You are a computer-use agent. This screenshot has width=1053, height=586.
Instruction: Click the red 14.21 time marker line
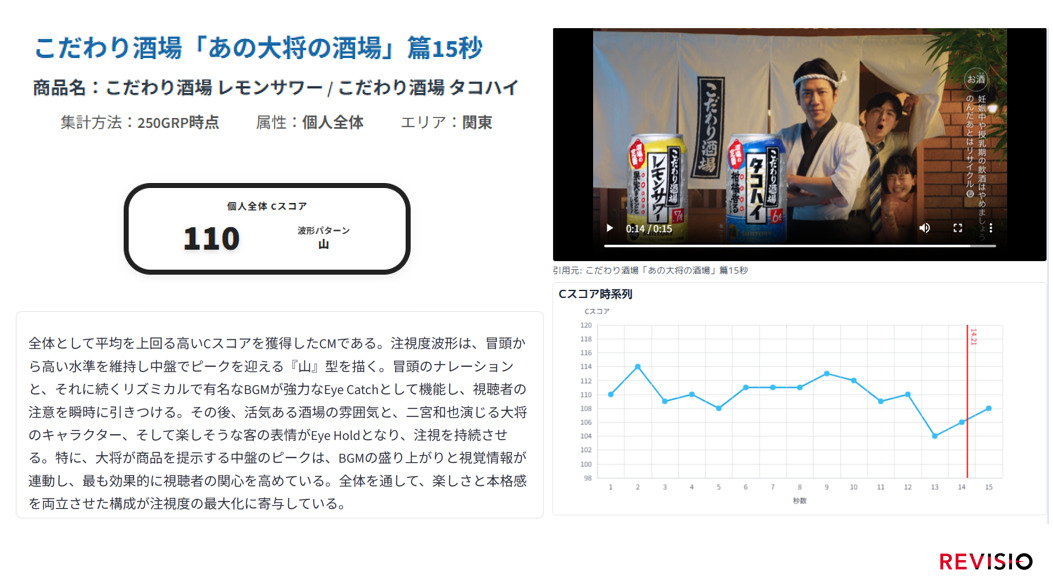click(967, 401)
